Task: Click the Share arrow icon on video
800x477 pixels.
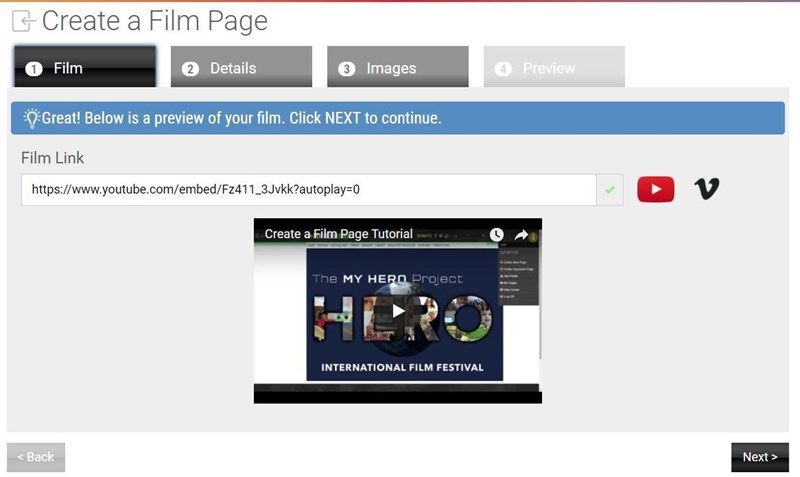Action: point(521,235)
